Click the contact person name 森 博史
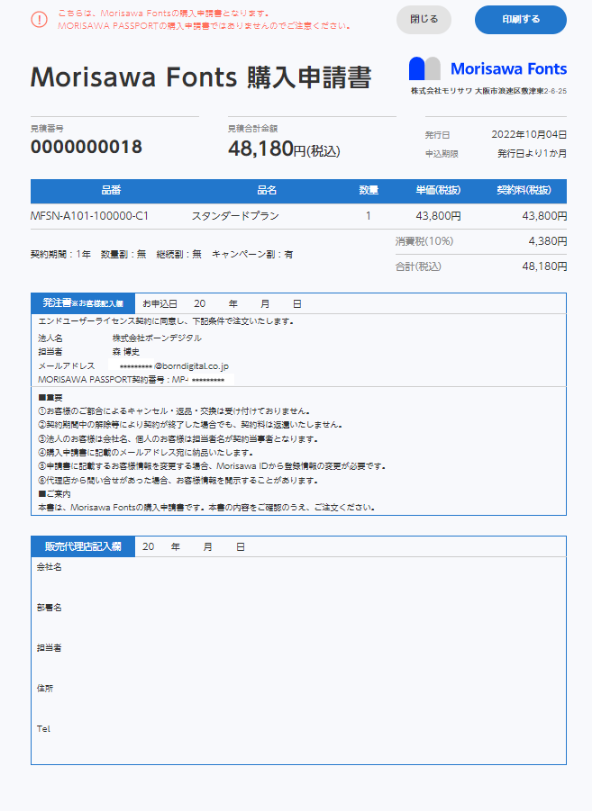 point(126,352)
